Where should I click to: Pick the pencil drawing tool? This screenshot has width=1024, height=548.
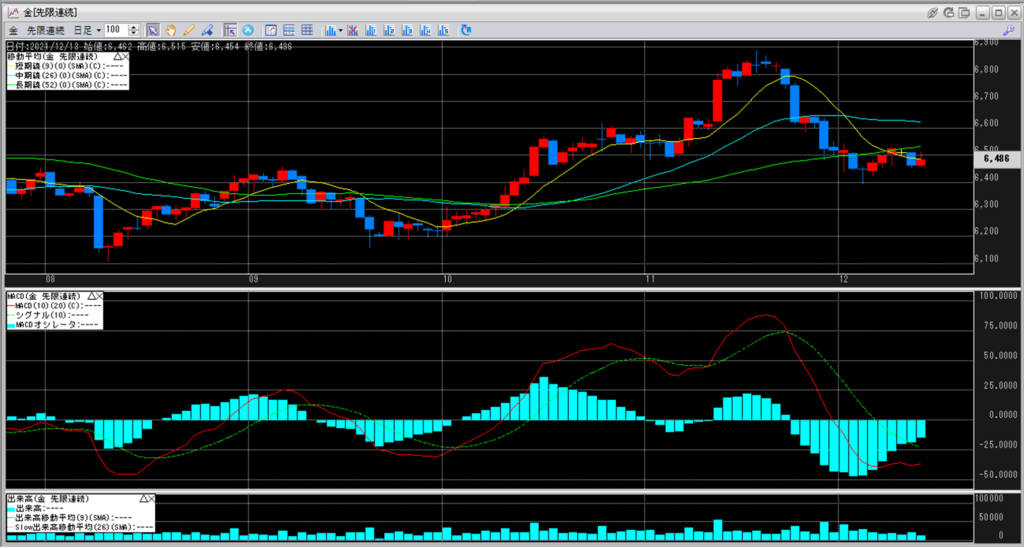click(x=189, y=30)
